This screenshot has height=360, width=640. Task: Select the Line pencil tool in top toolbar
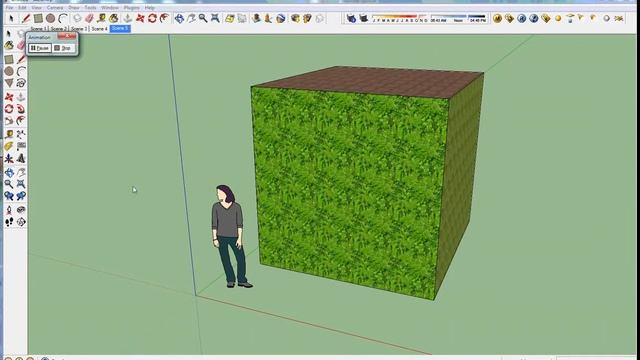pyautogui.click(x=26, y=18)
